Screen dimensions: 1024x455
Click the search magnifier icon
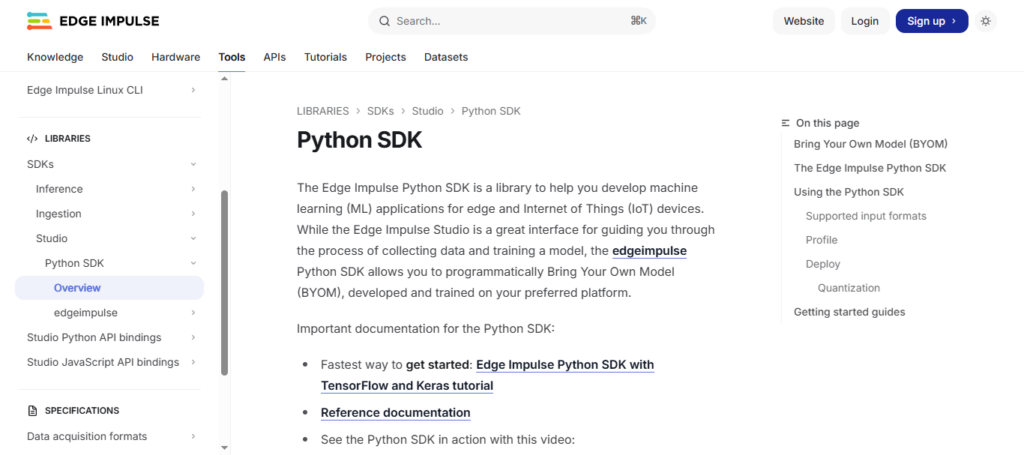(385, 21)
